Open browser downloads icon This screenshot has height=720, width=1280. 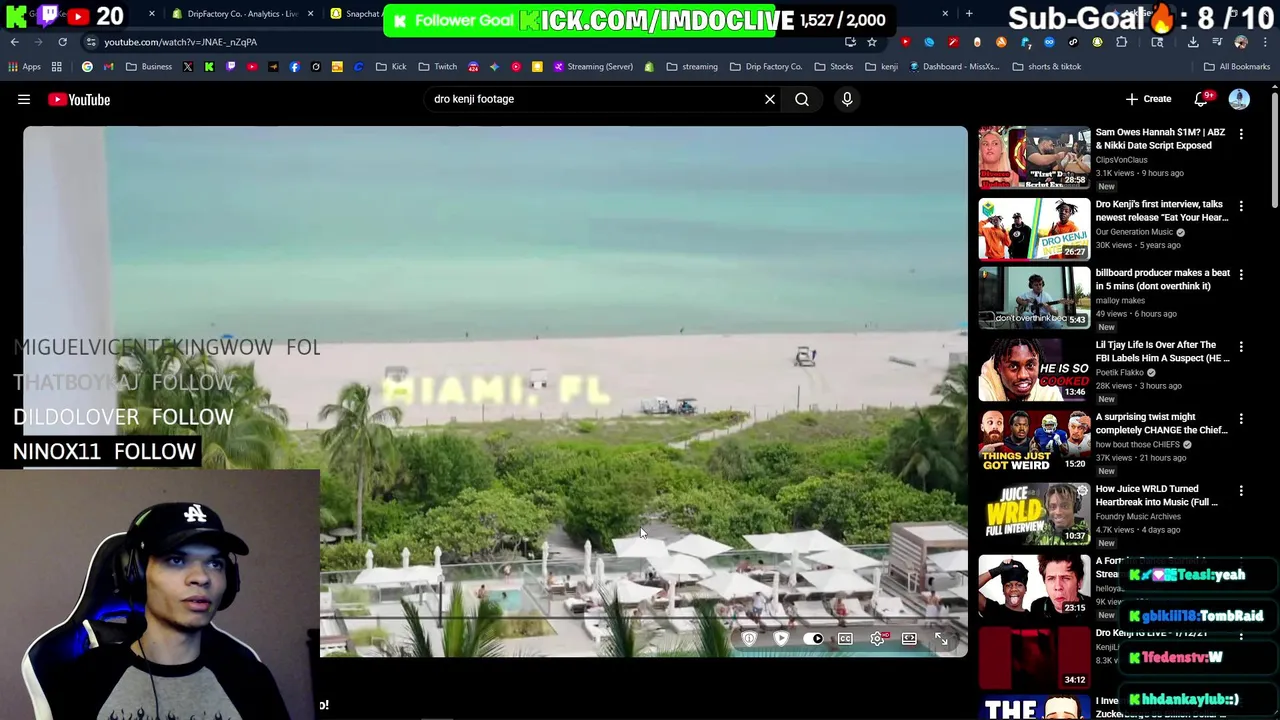1193,42
